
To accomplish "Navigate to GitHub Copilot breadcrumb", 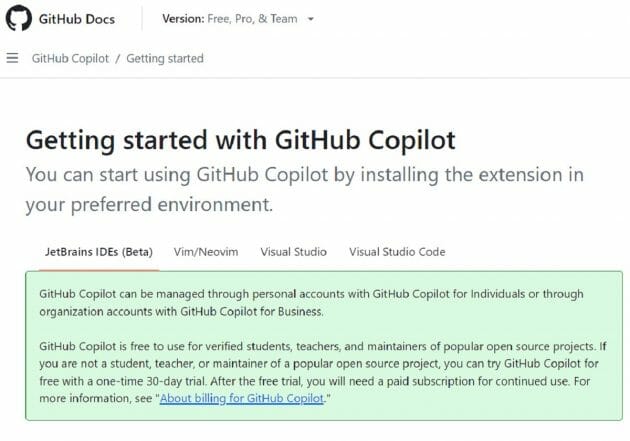I will pyautogui.click(x=70, y=58).
